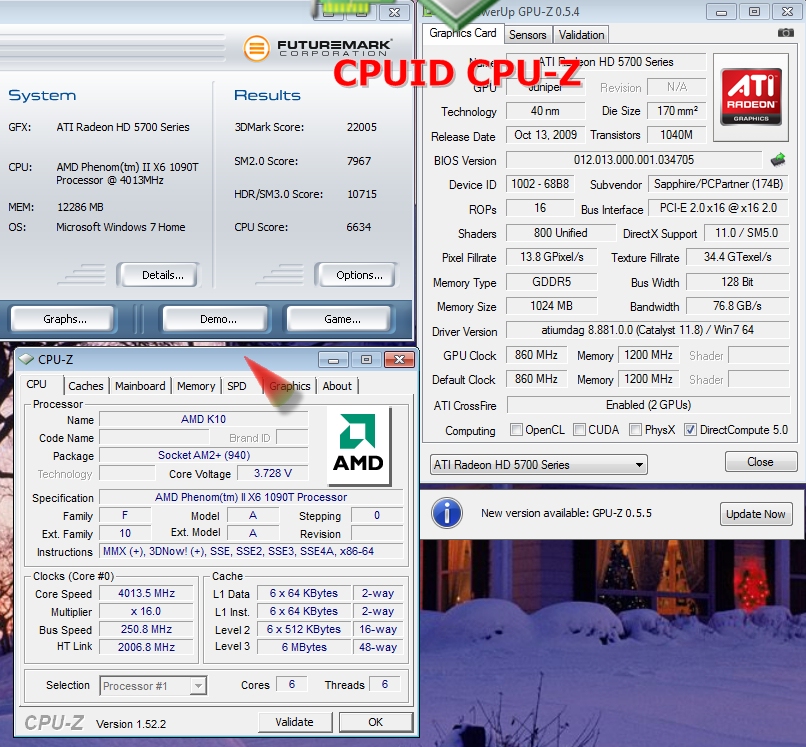Open the Processor #1 selection dropdown
Screen dimensions: 806x747
tap(153, 686)
